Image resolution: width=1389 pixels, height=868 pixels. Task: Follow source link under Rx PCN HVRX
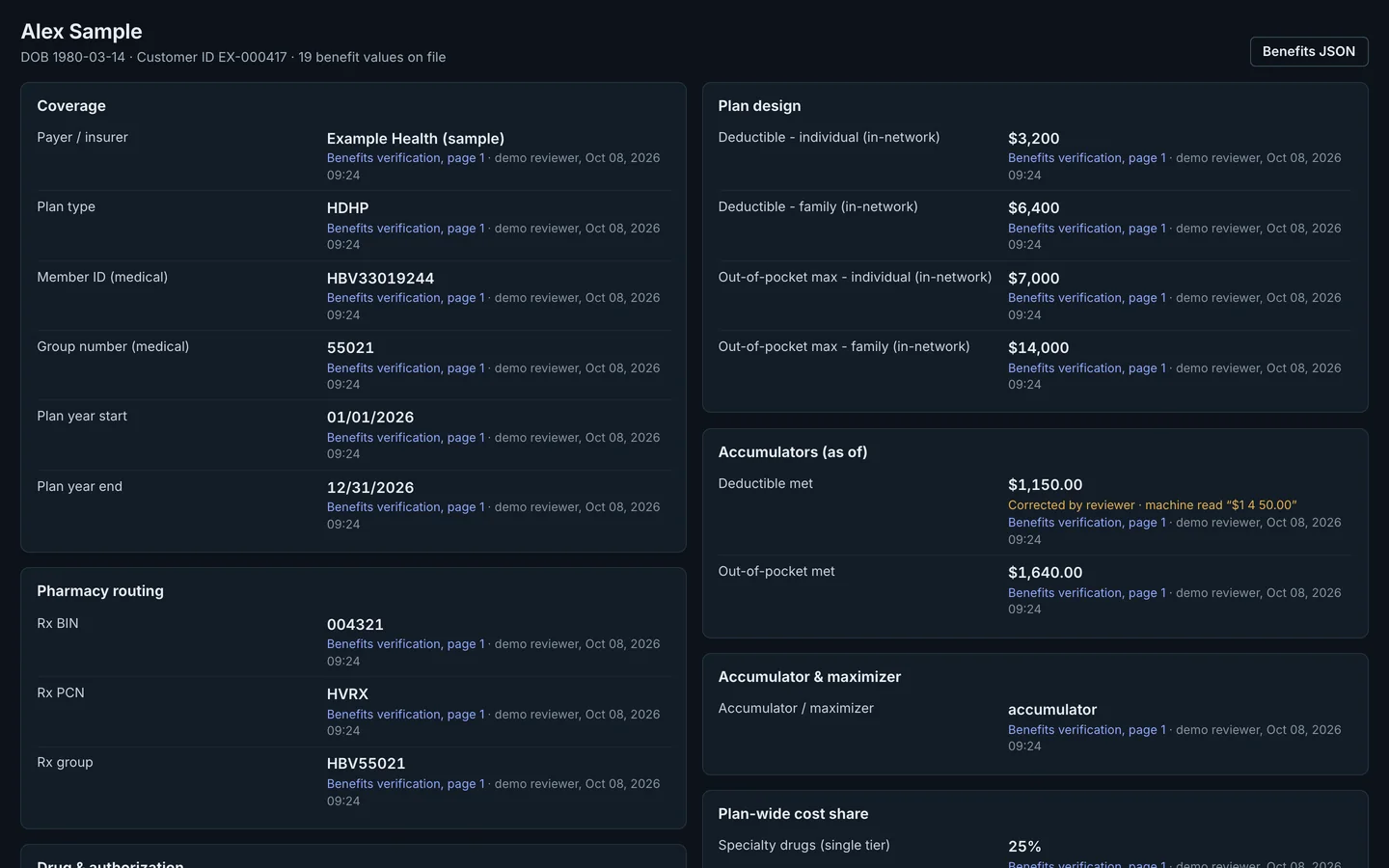406,715
